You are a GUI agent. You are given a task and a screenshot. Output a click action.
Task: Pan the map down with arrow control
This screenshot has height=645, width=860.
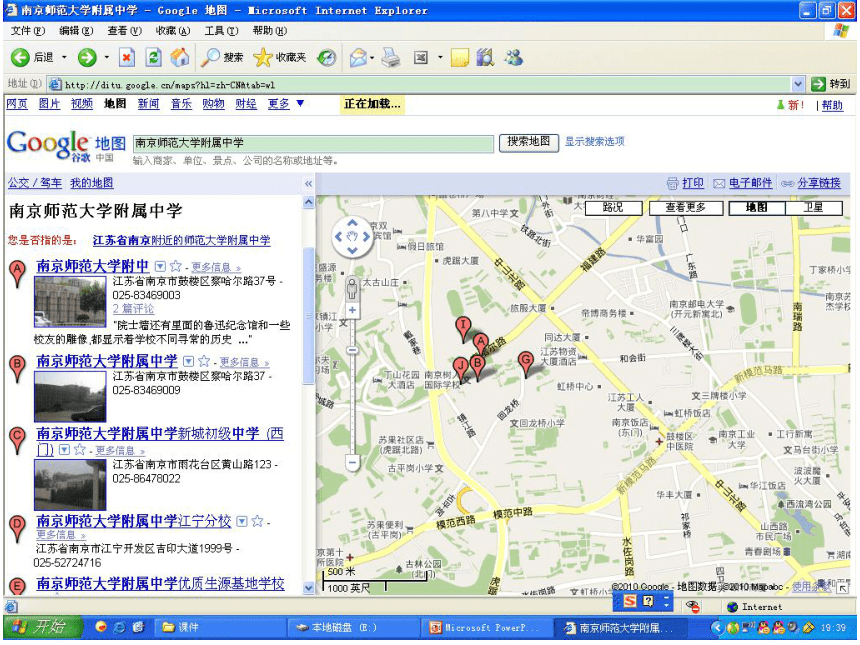(x=352, y=251)
